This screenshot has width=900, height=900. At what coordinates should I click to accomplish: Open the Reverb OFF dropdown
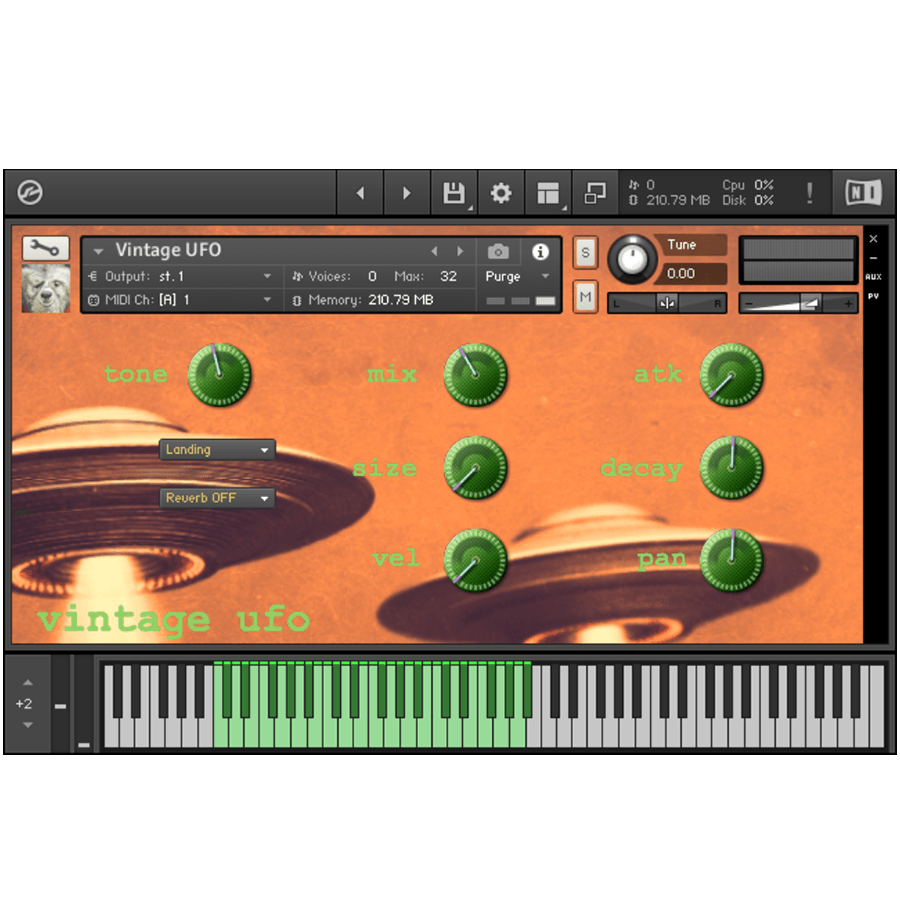217,498
